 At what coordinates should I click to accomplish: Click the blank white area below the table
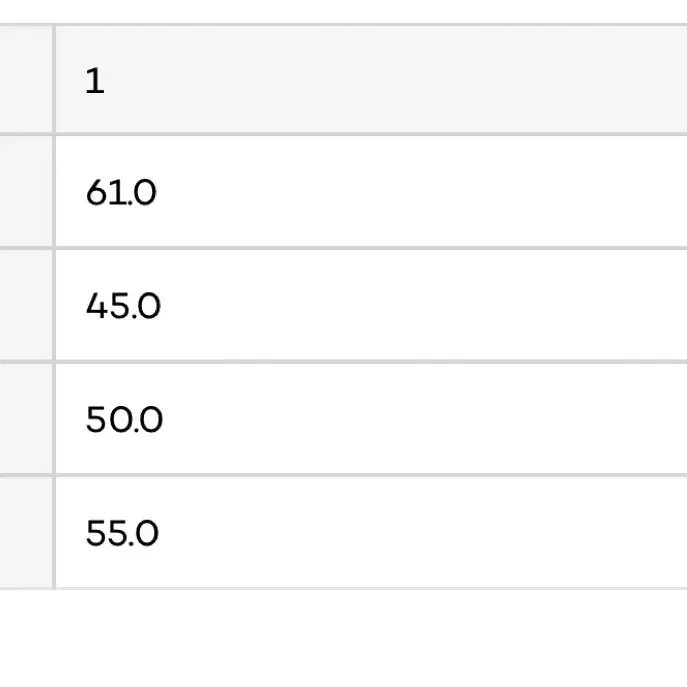tap(344, 639)
